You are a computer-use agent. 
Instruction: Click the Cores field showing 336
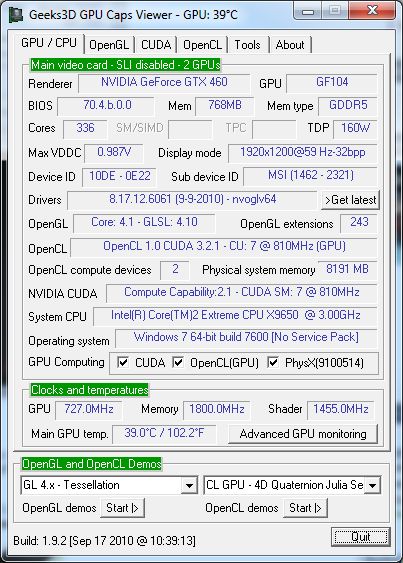click(85, 129)
